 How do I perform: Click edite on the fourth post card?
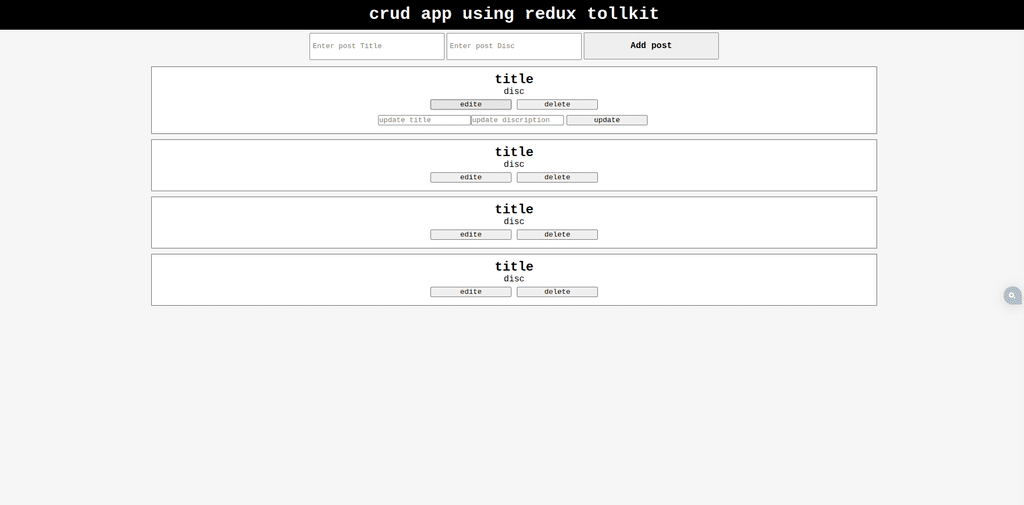[471, 292]
